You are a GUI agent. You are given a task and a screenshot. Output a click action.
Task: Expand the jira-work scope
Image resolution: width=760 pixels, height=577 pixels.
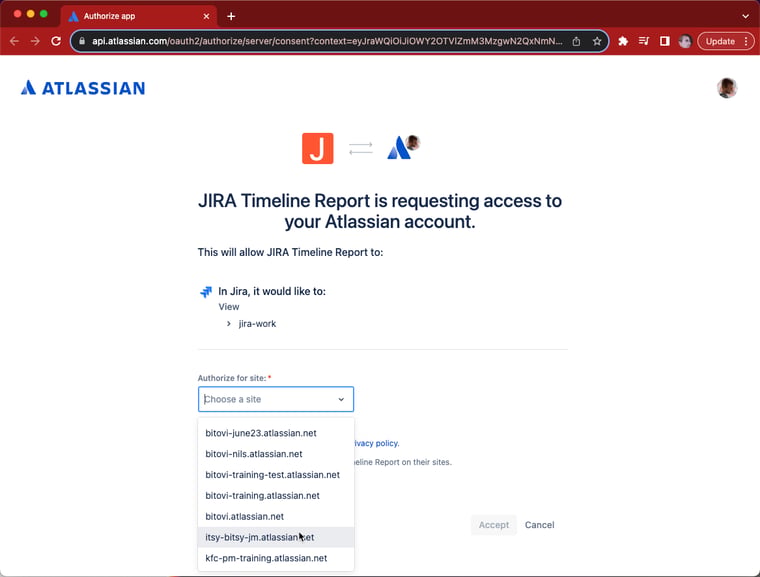(229, 323)
